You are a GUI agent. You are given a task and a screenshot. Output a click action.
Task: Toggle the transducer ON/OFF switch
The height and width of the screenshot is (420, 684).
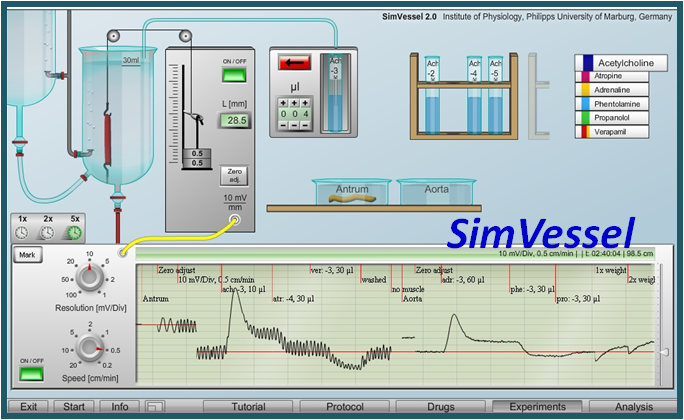236,75
